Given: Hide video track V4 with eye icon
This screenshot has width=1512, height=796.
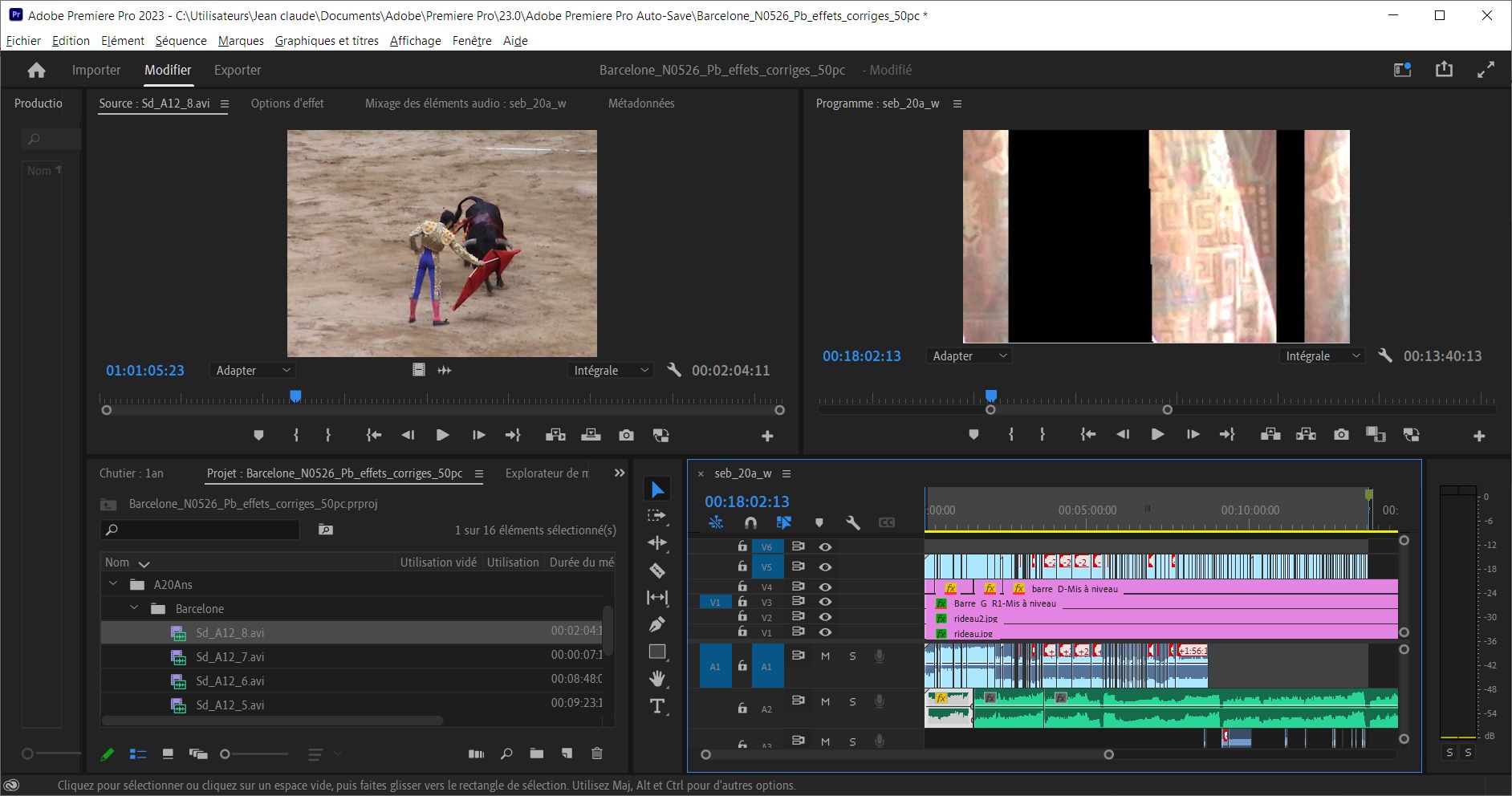Looking at the screenshot, I should click(x=825, y=587).
